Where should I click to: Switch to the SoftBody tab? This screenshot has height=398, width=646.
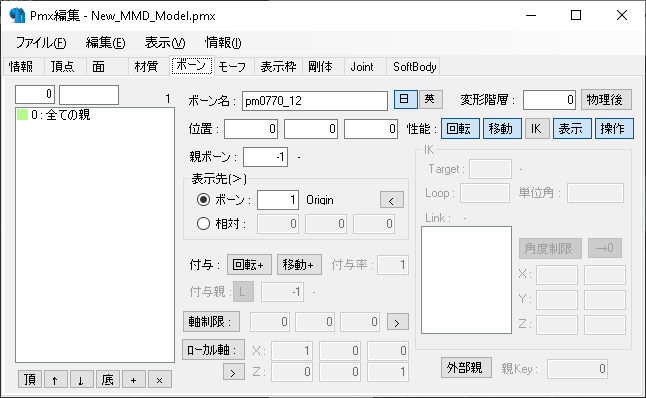coord(414,66)
